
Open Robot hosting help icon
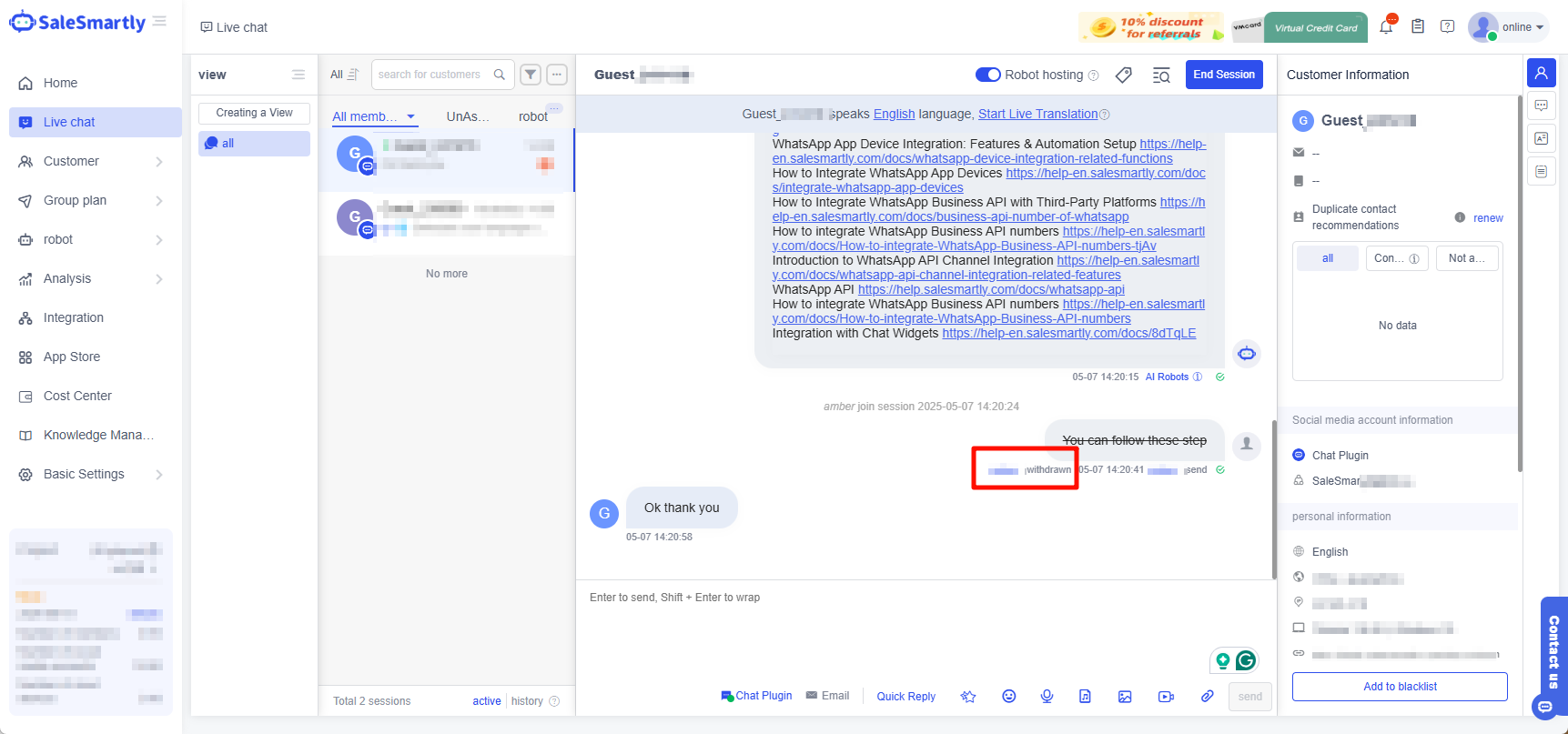pos(1094,75)
